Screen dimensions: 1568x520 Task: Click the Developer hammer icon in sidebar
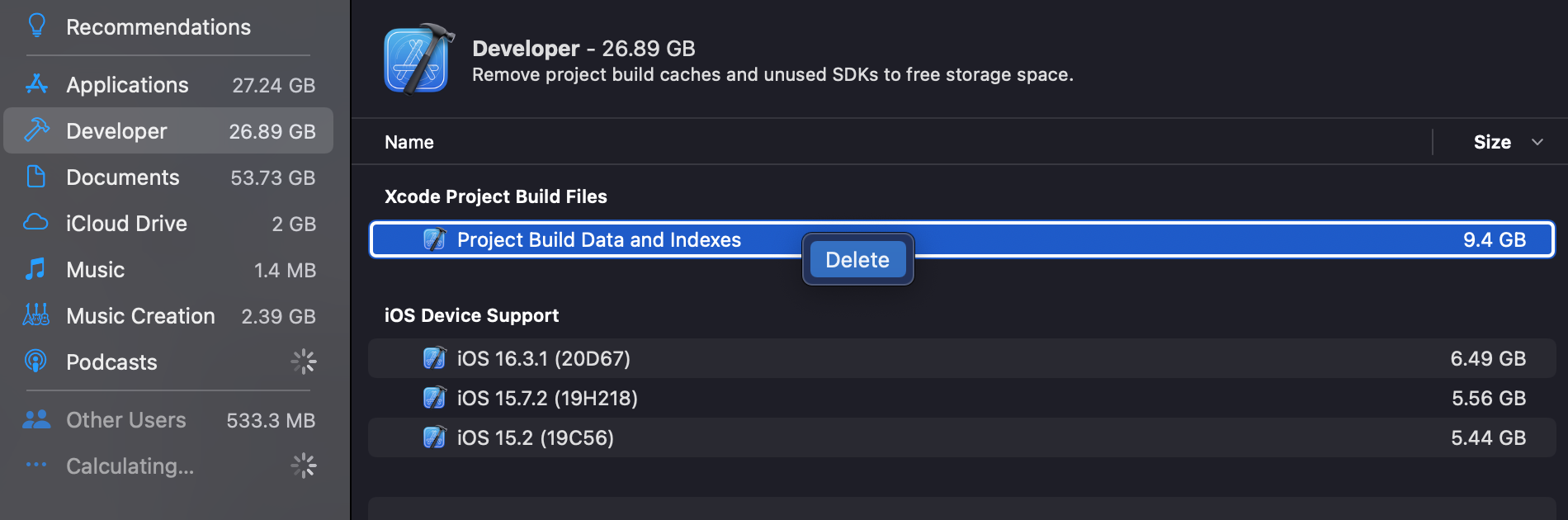[36, 130]
